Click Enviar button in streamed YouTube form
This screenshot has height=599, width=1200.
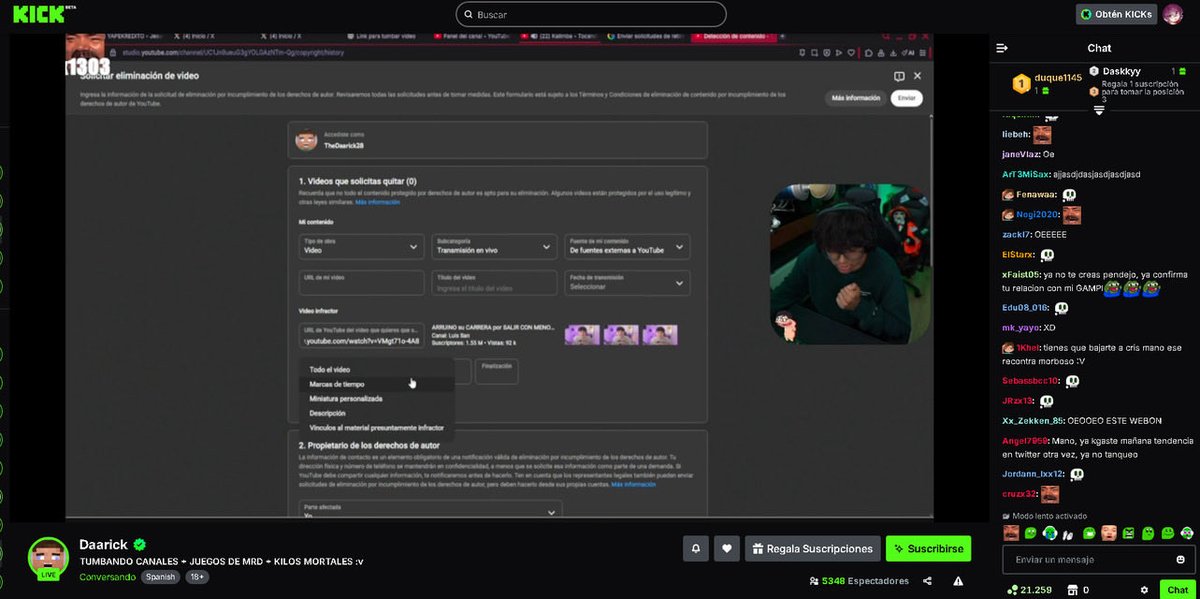pyautogui.click(x=907, y=98)
